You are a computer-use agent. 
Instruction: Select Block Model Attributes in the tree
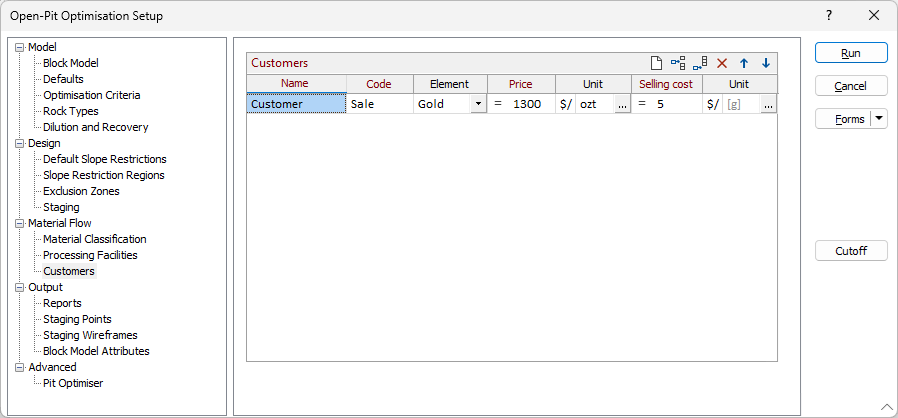click(96, 352)
